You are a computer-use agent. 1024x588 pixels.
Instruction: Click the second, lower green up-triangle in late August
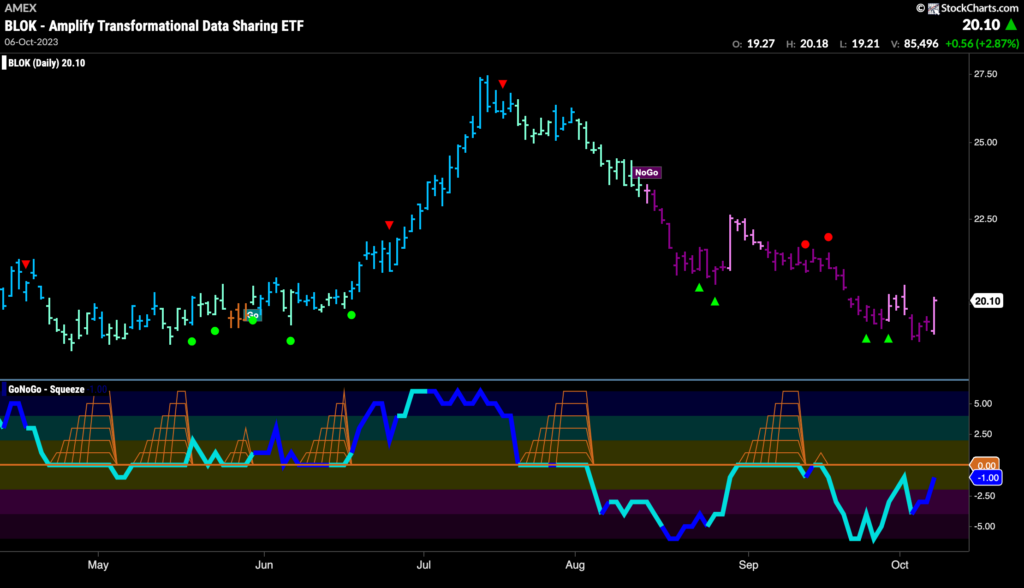pos(714,301)
